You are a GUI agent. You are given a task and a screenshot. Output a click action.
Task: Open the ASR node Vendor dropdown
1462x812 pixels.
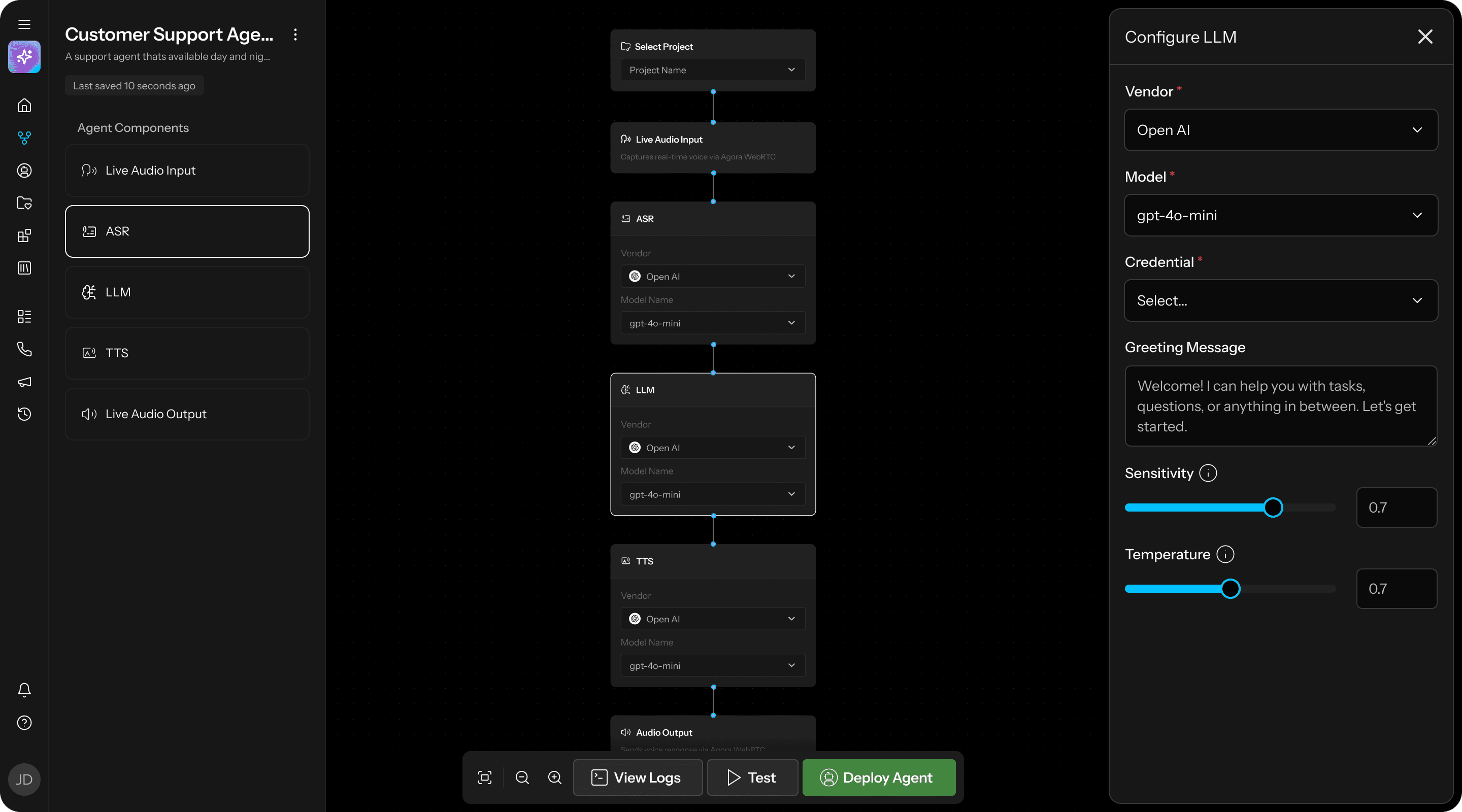click(712, 277)
